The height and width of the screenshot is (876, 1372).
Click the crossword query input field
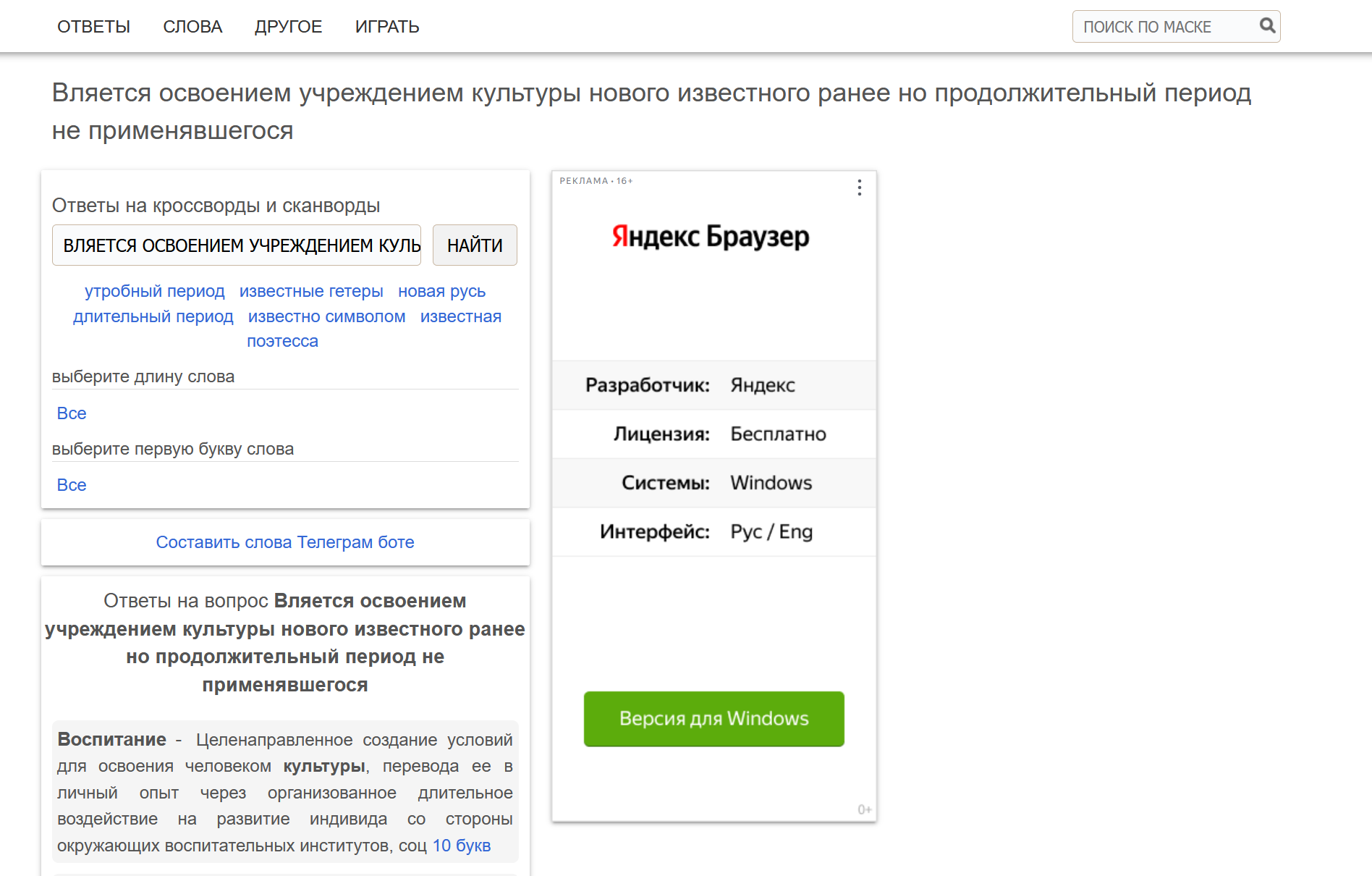tap(237, 245)
